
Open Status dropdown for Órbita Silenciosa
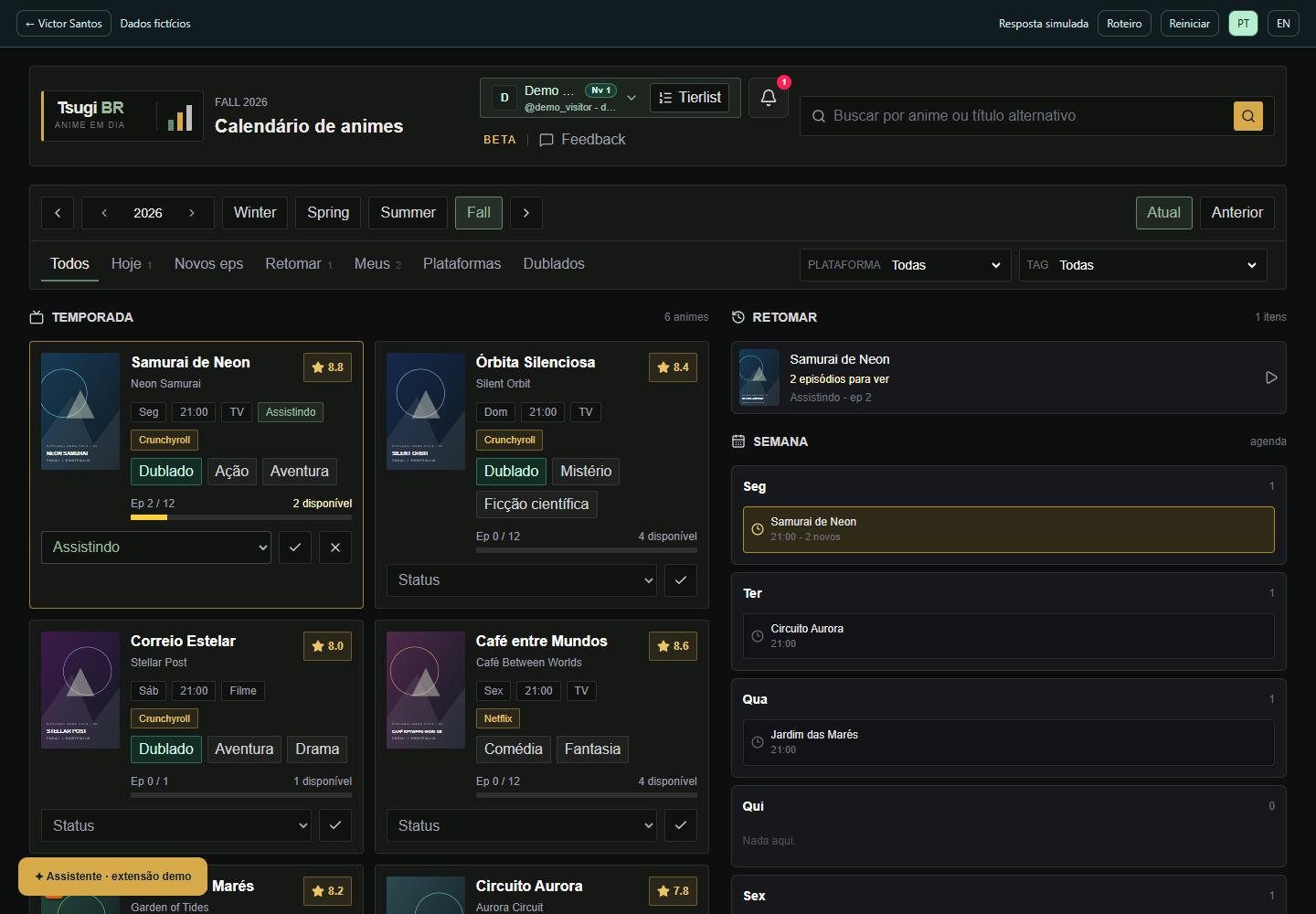pyautogui.click(x=522, y=580)
